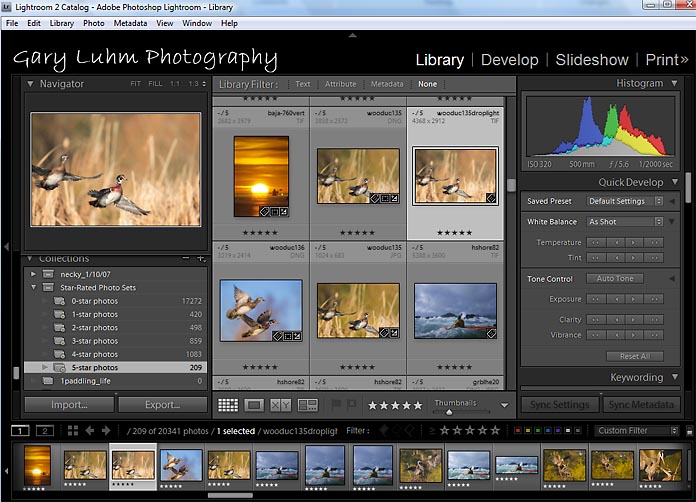Open Compare (XY) view

pyautogui.click(x=281, y=405)
